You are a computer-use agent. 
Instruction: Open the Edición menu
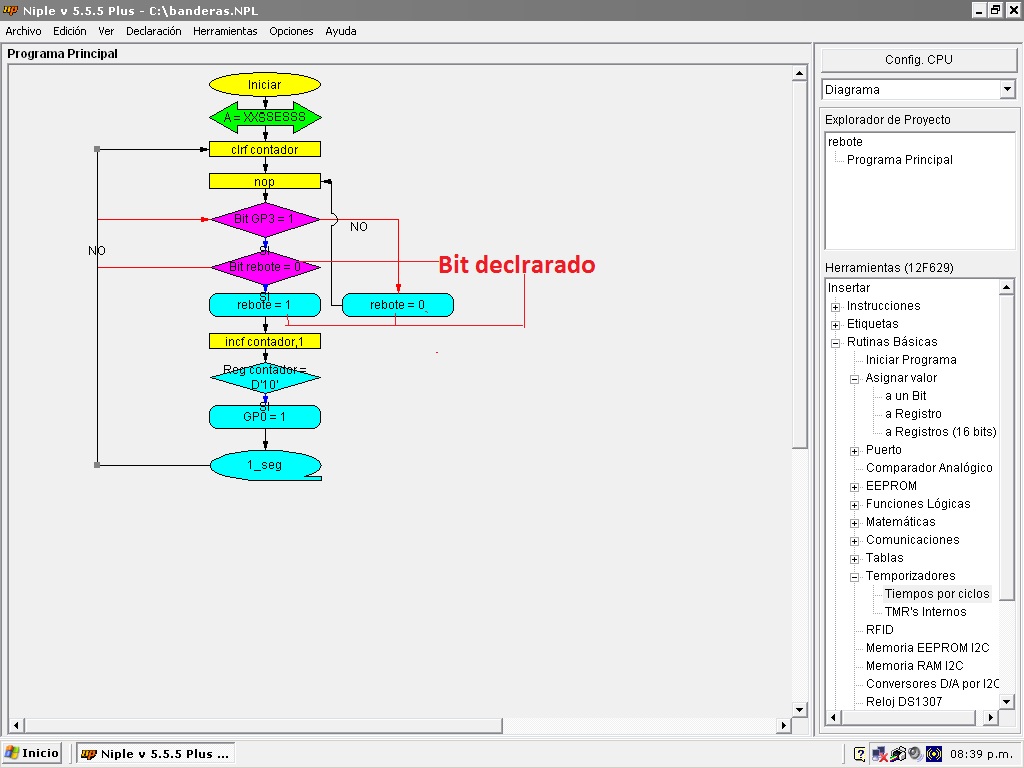pyautogui.click(x=70, y=31)
